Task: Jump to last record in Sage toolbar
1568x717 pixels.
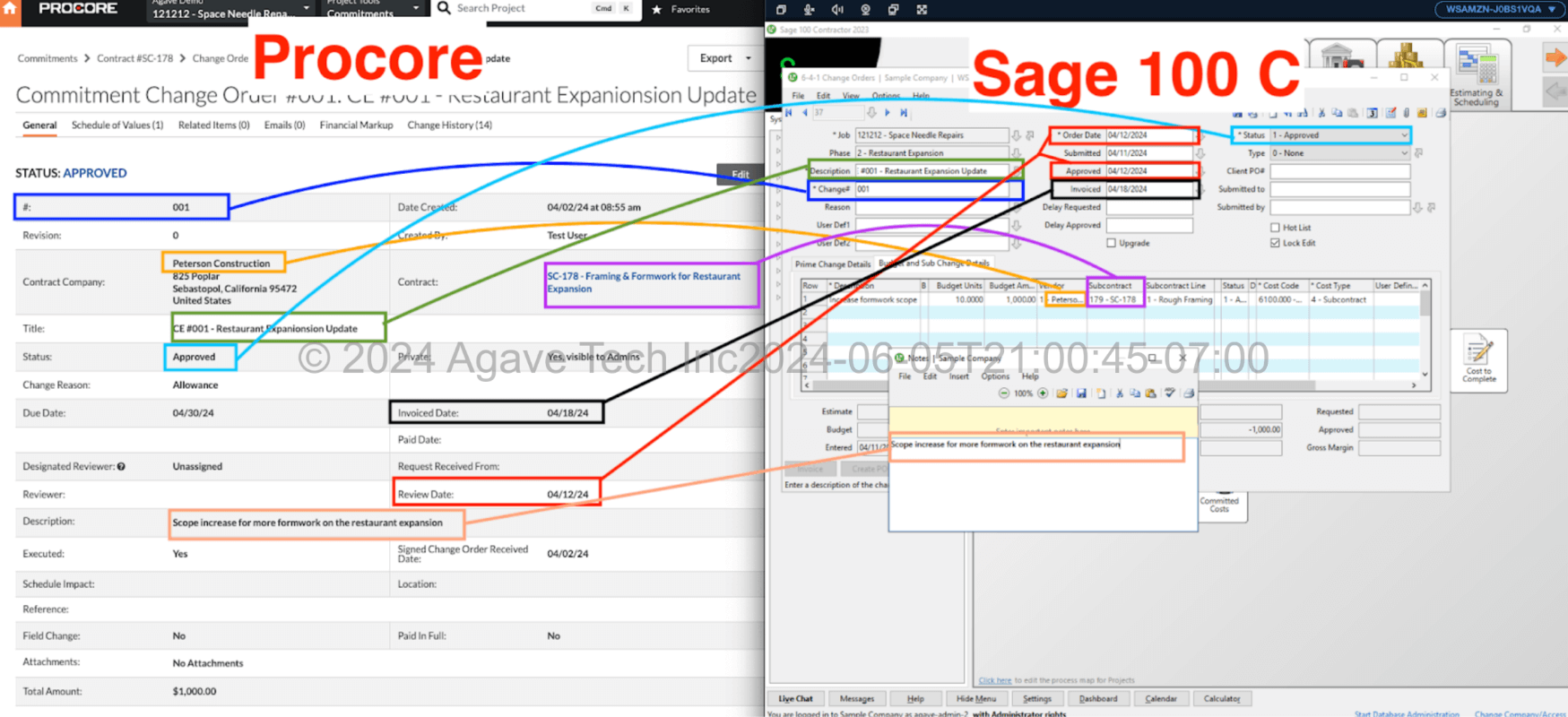Action: click(x=904, y=113)
